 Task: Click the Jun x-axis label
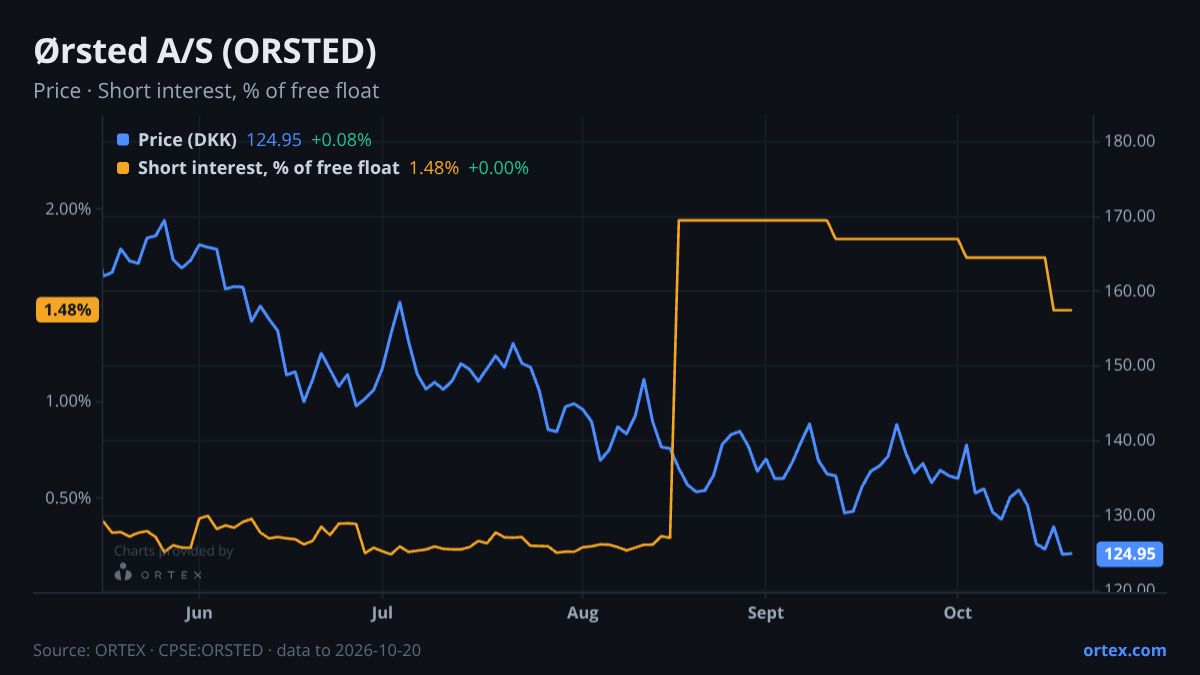[x=199, y=612]
